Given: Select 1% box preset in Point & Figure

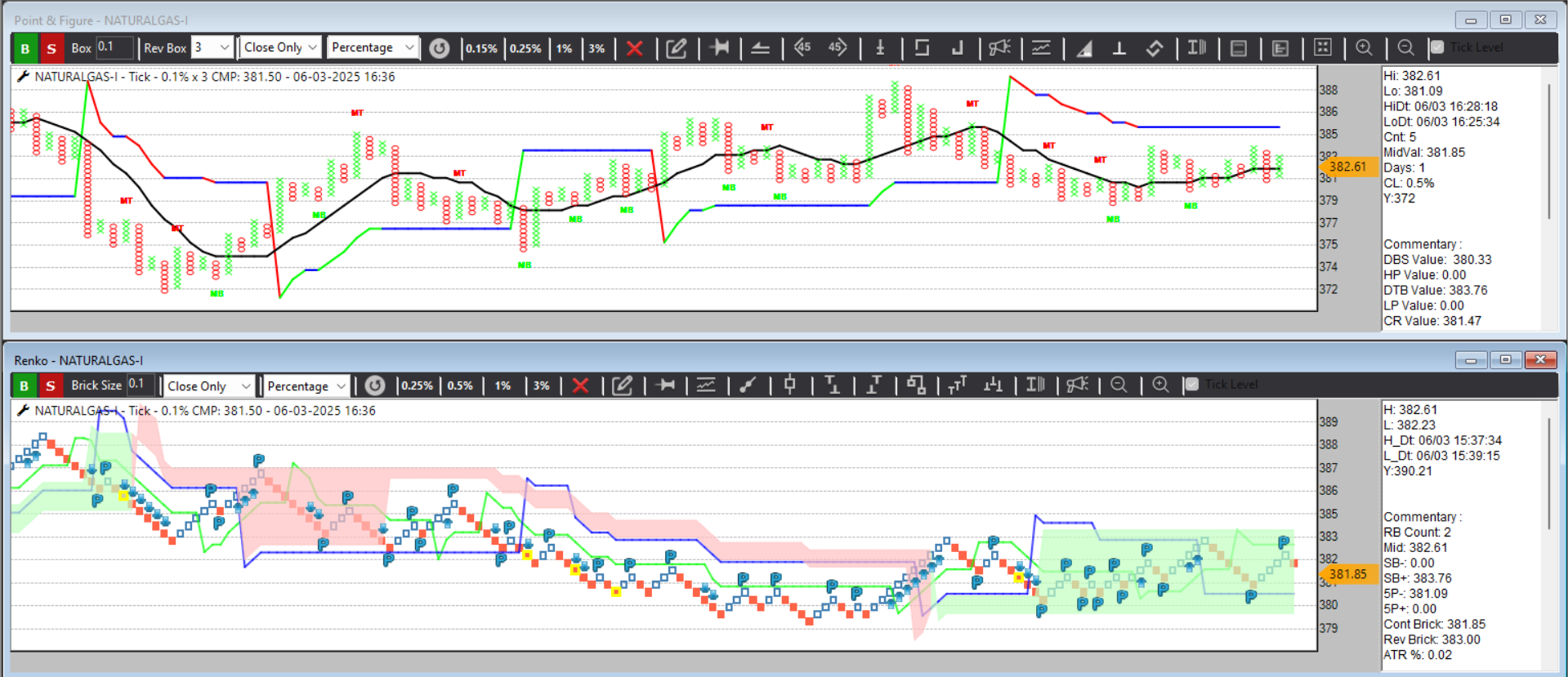Looking at the screenshot, I should click(564, 48).
